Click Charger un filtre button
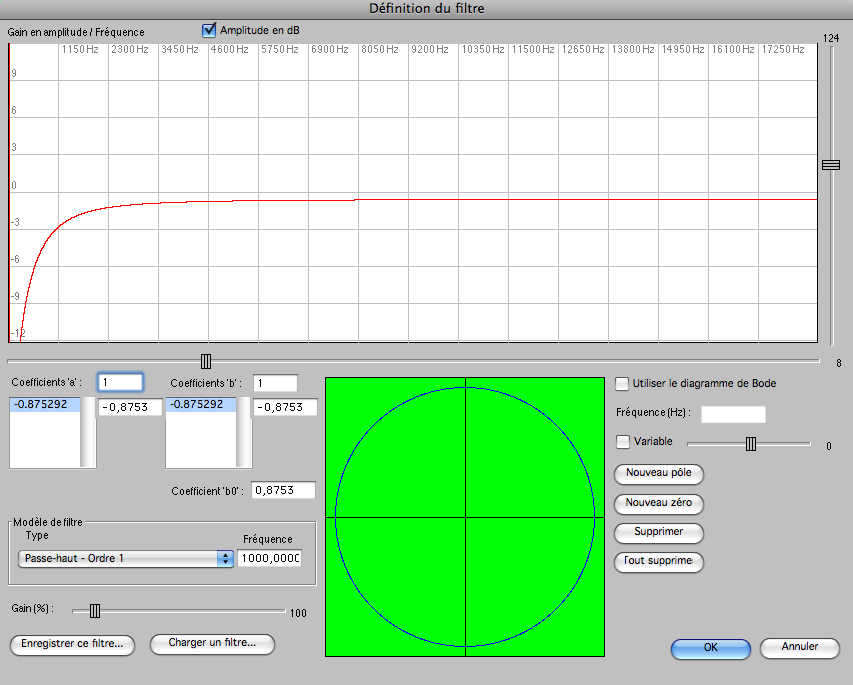The width and height of the screenshot is (853, 685). point(212,643)
